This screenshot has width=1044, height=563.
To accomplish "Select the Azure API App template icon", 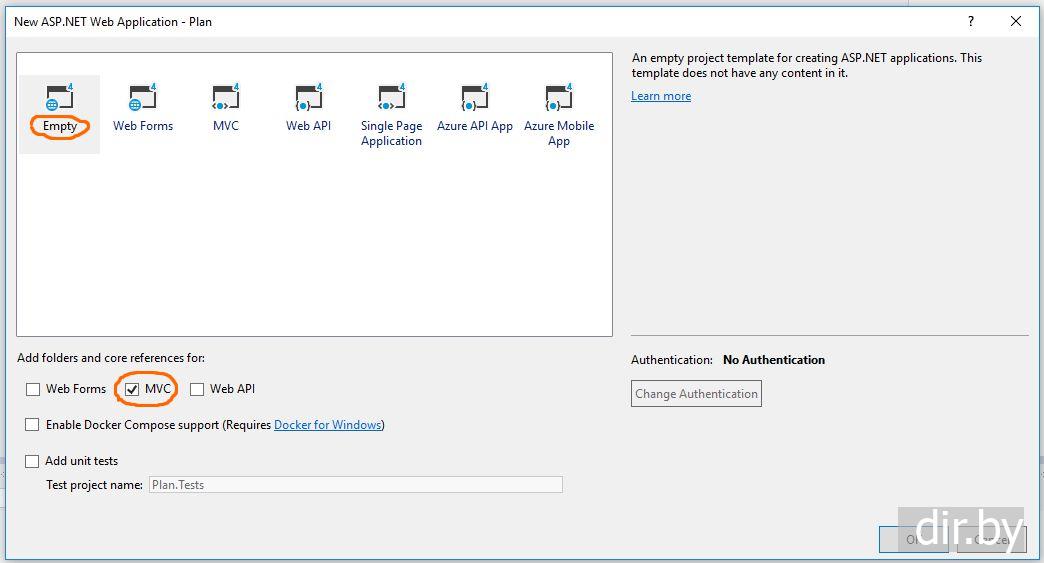I will tap(475, 97).
